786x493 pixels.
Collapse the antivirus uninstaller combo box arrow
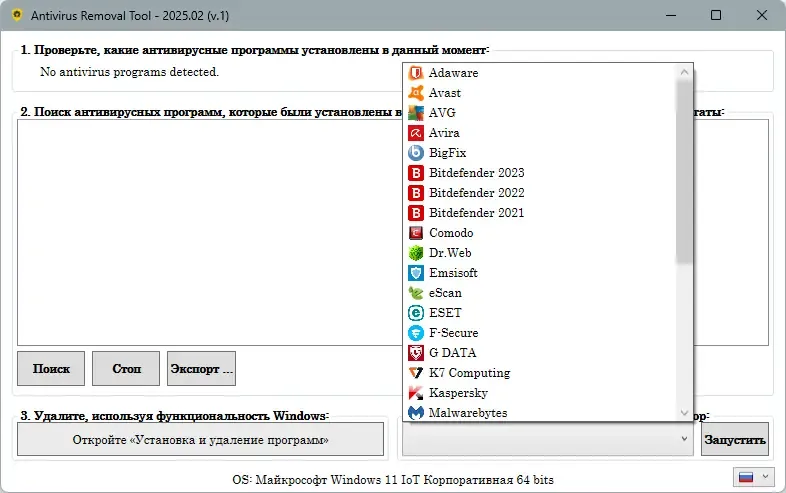coord(684,439)
